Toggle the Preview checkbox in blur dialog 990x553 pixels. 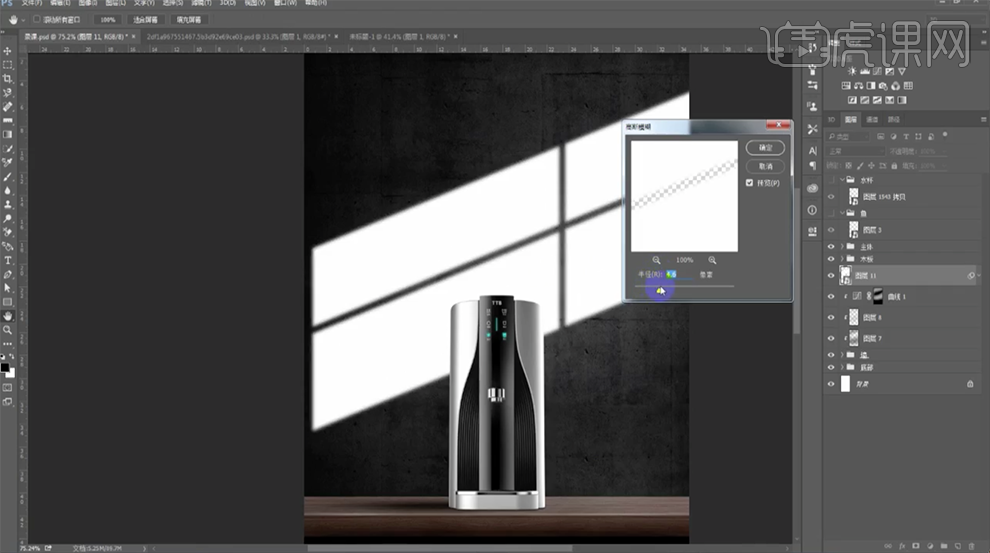coord(749,183)
